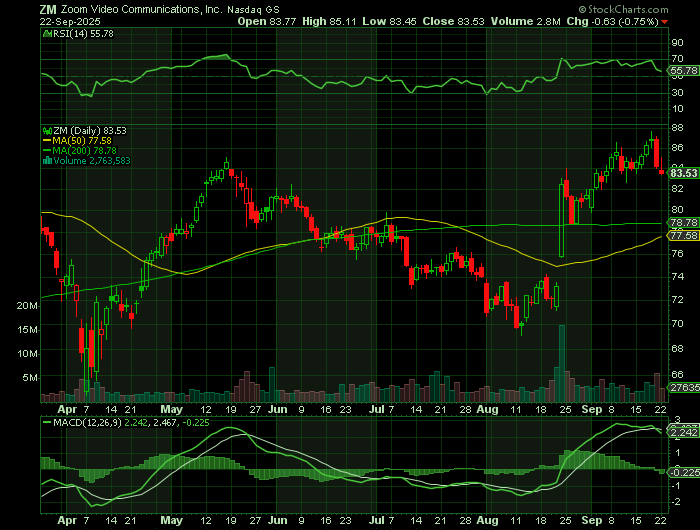Viewport: 700px width, 530px height.
Task: Click Jun on axis below volume bars
Action: click(x=278, y=409)
